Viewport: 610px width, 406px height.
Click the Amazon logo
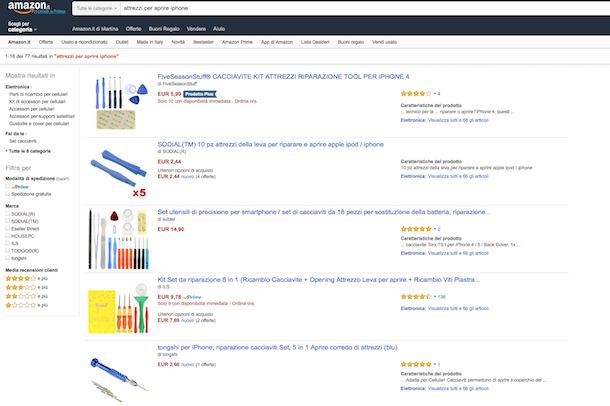(x=28, y=7)
